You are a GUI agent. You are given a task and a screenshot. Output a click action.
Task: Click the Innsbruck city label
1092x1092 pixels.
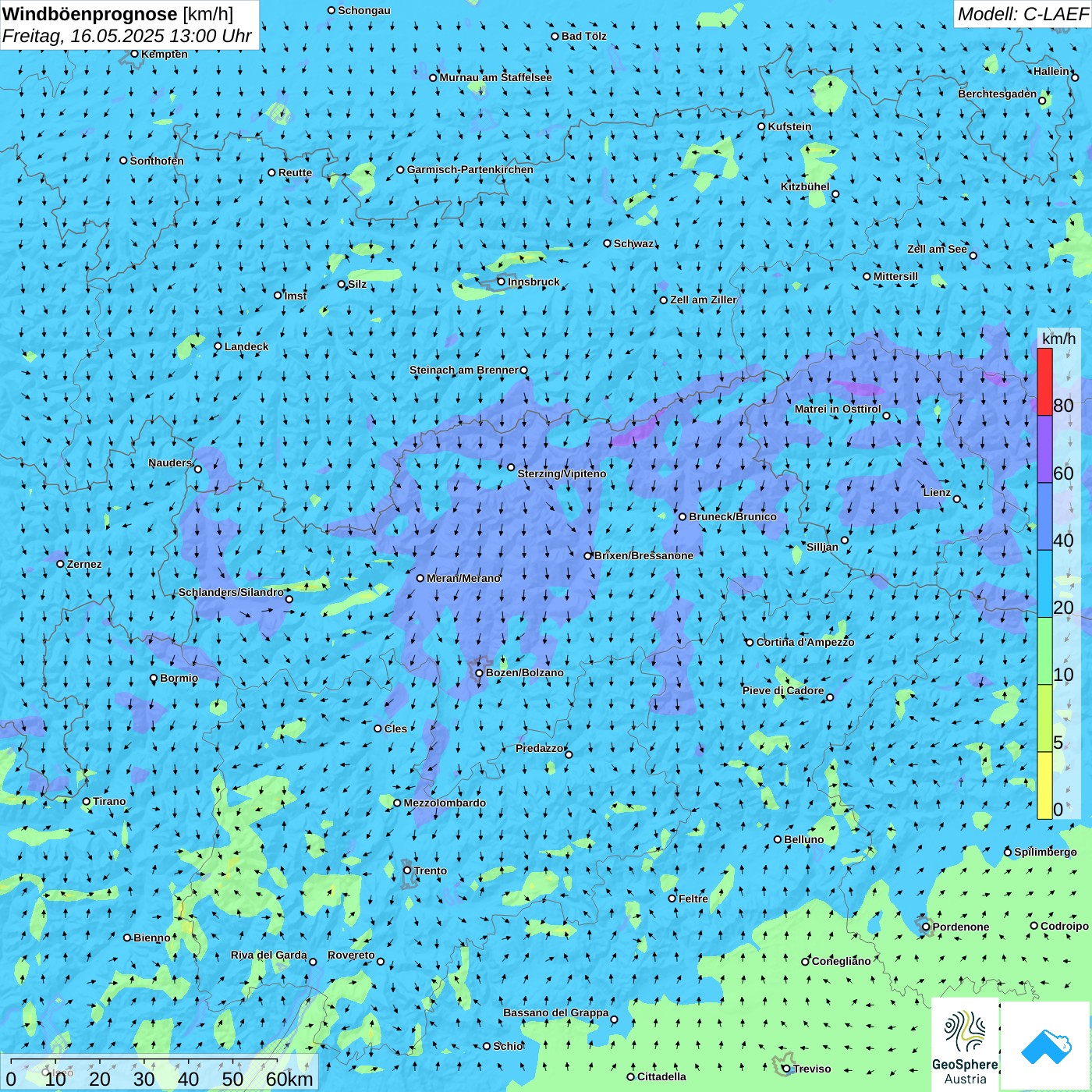coord(534,282)
